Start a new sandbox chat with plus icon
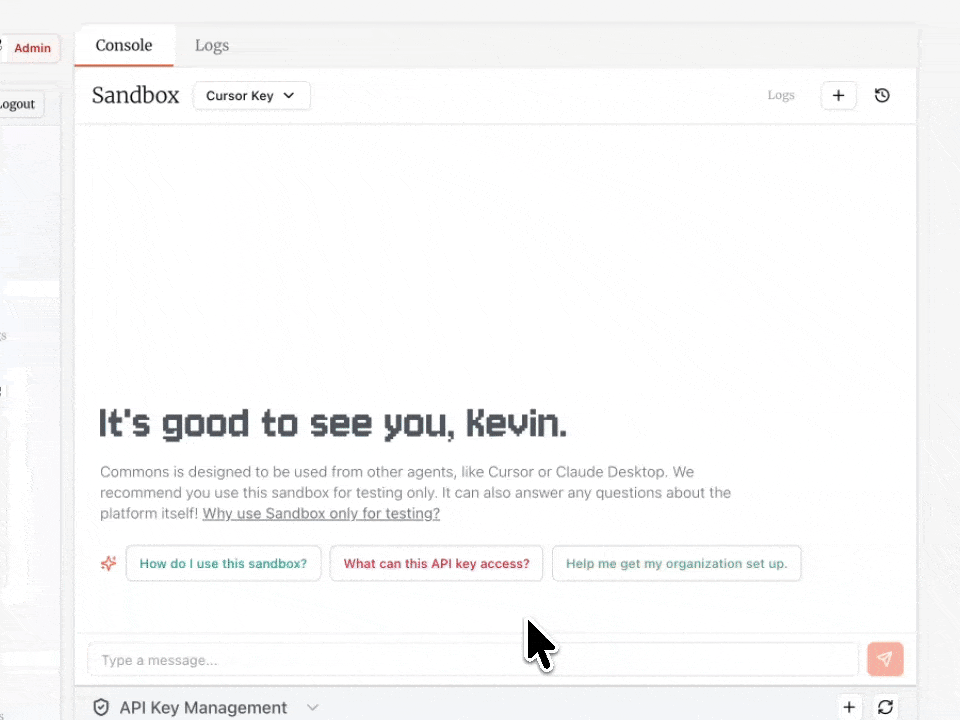The image size is (960, 720). tap(838, 96)
